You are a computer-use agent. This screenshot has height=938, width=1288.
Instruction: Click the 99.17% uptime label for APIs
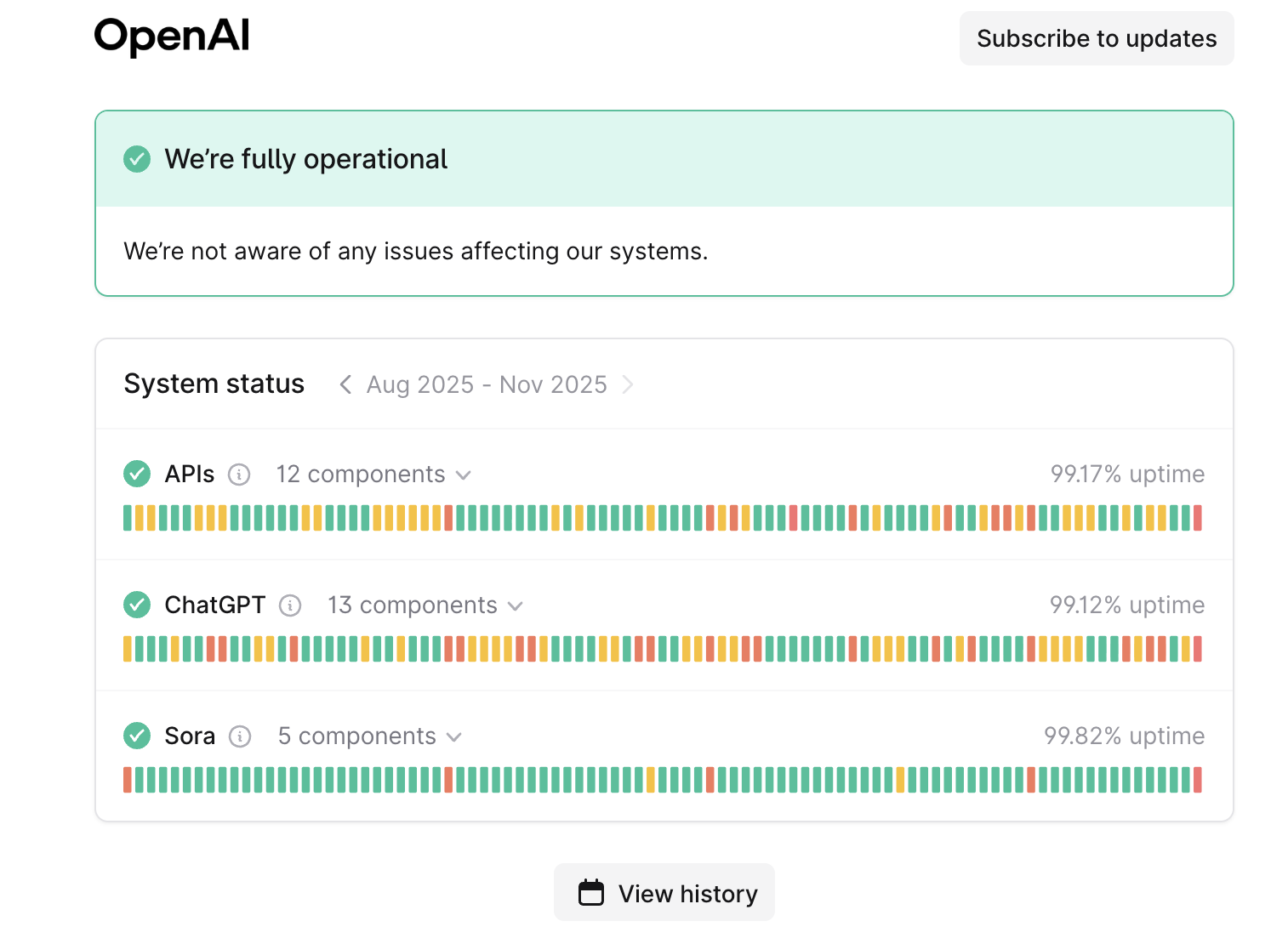(x=1127, y=475)
